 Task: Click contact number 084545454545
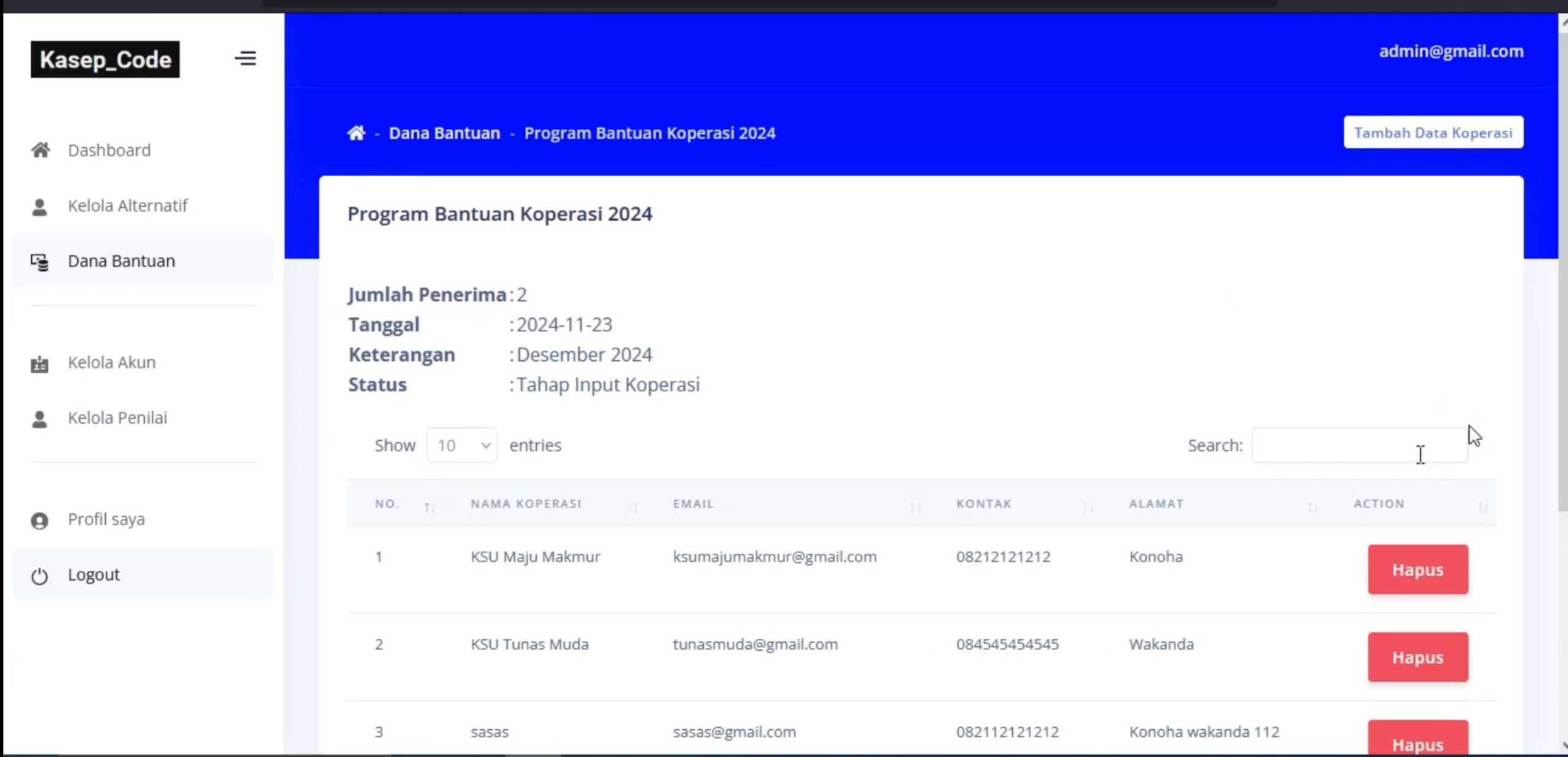click(1007, 644)
